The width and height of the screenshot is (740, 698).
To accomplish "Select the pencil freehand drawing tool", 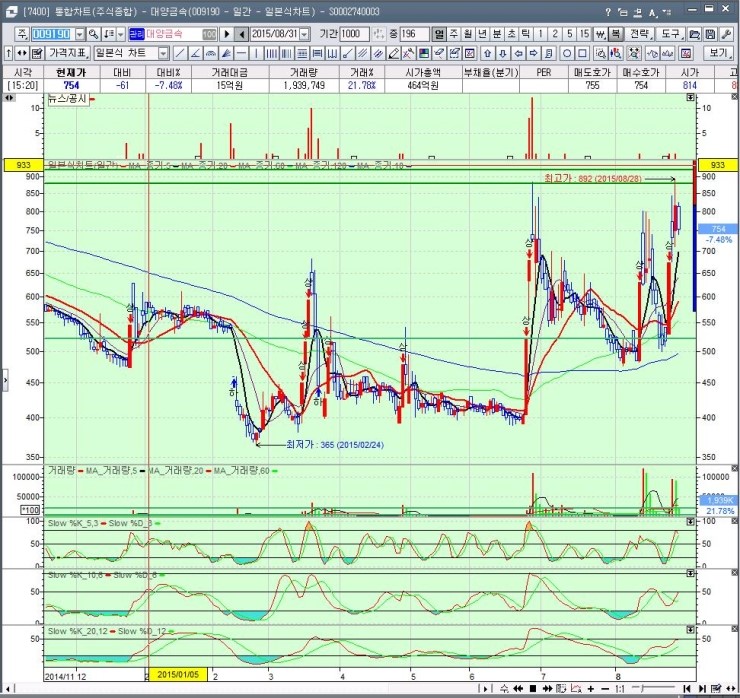I will point(393,53).
